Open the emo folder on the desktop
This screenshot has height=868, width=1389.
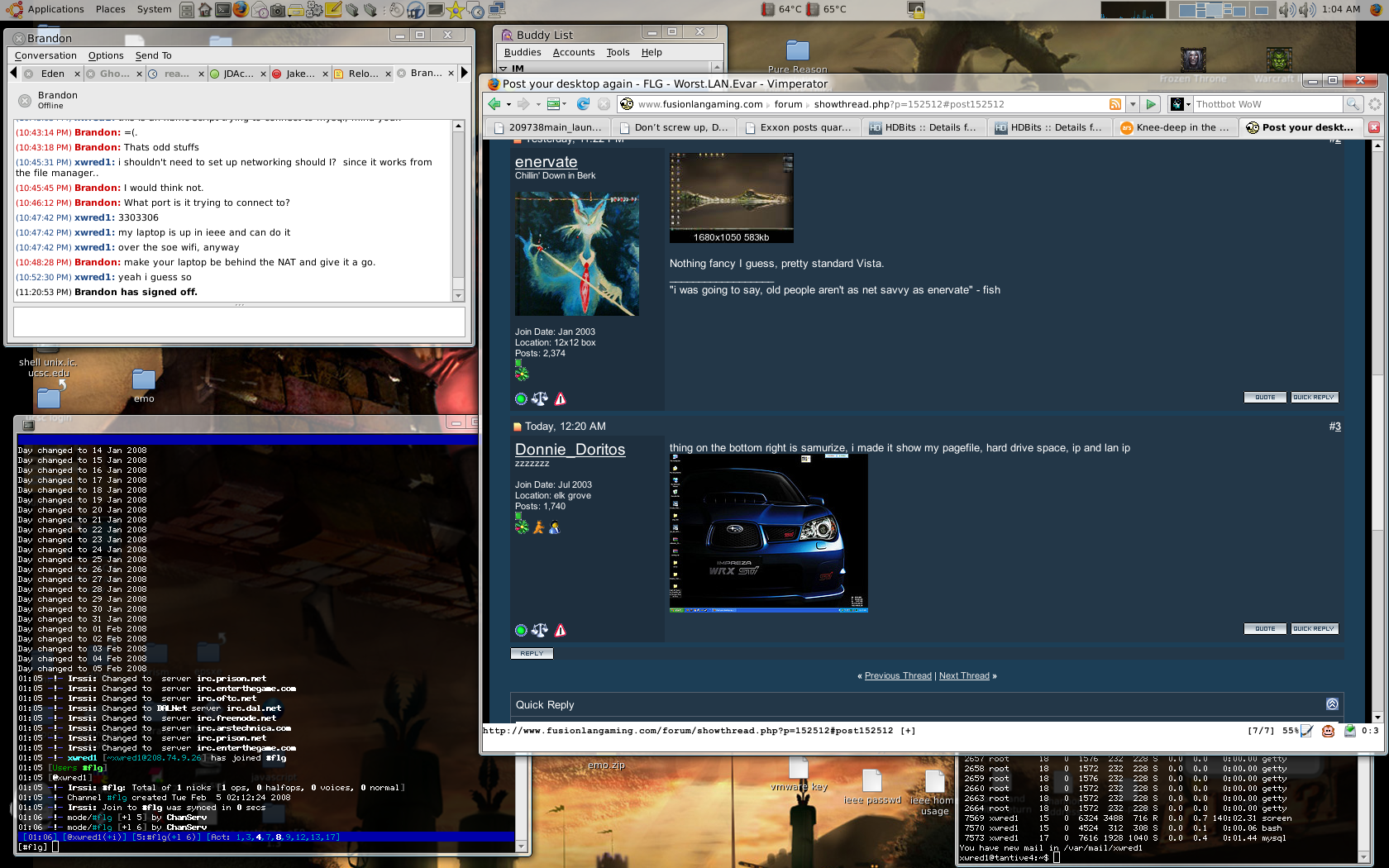point(144,386)
